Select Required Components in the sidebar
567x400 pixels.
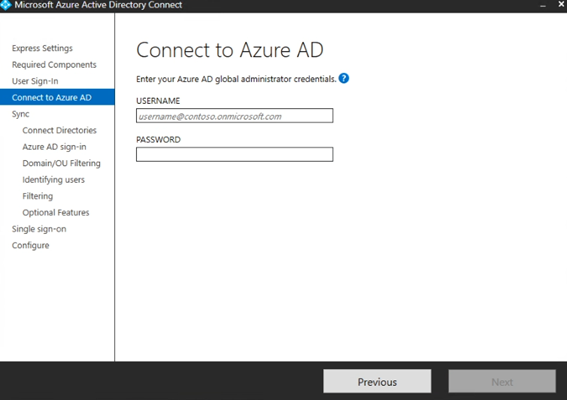point(54,65)
